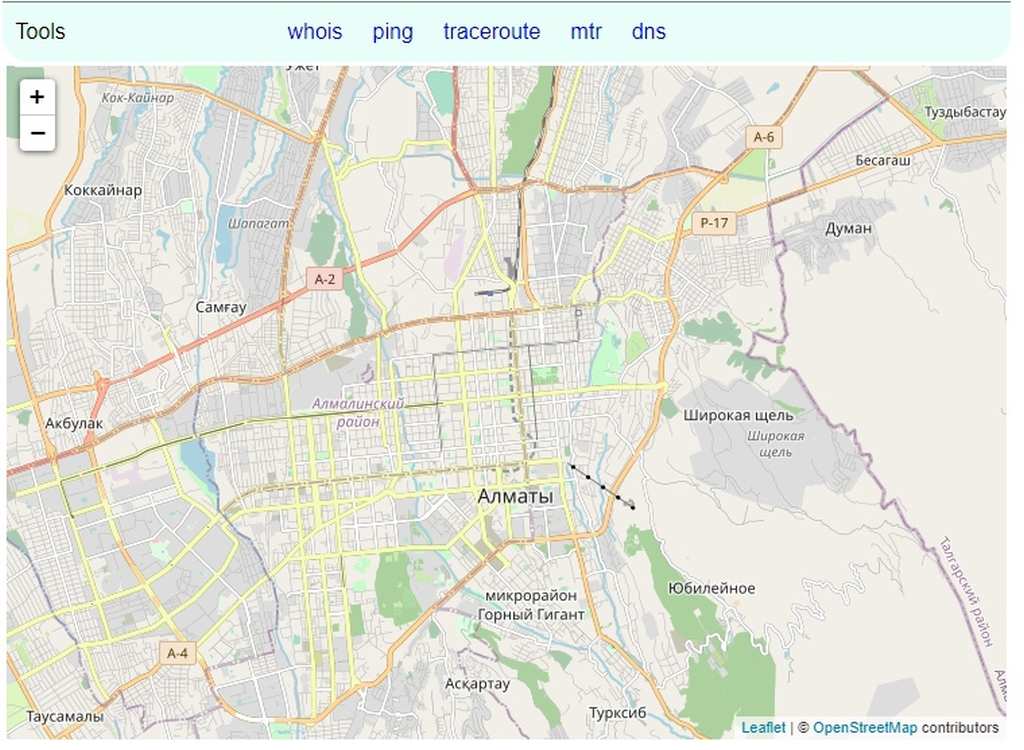Click the A-6 road shield marker
The image size is (1024, 750).
point(764,137)
